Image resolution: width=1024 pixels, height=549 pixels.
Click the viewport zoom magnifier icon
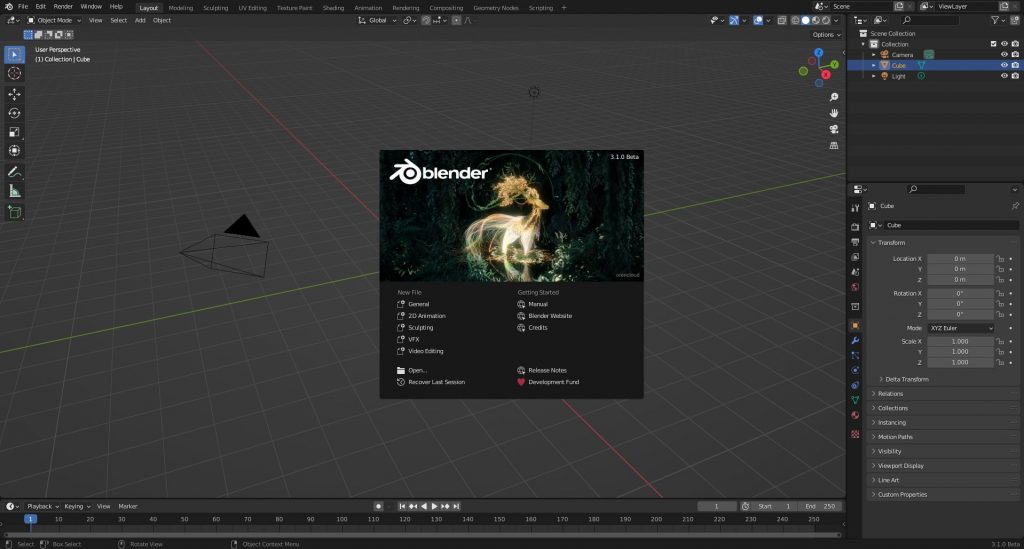[834, 97]
